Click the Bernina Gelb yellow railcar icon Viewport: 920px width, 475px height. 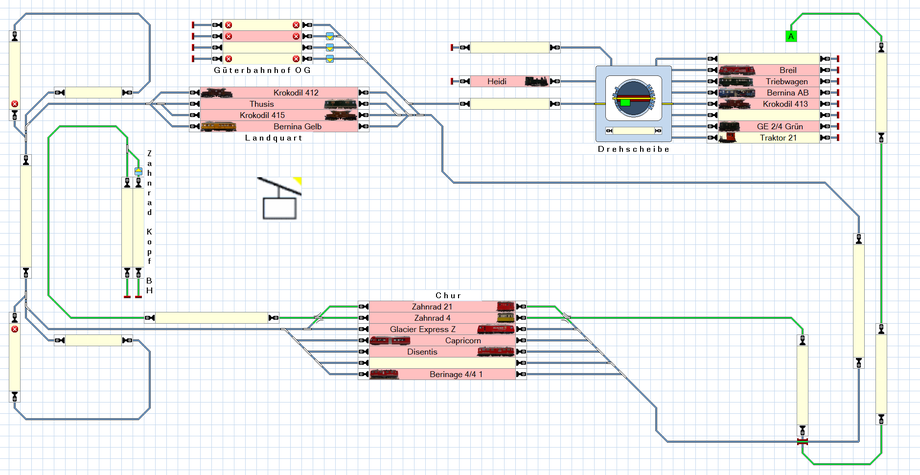[218, 126]
